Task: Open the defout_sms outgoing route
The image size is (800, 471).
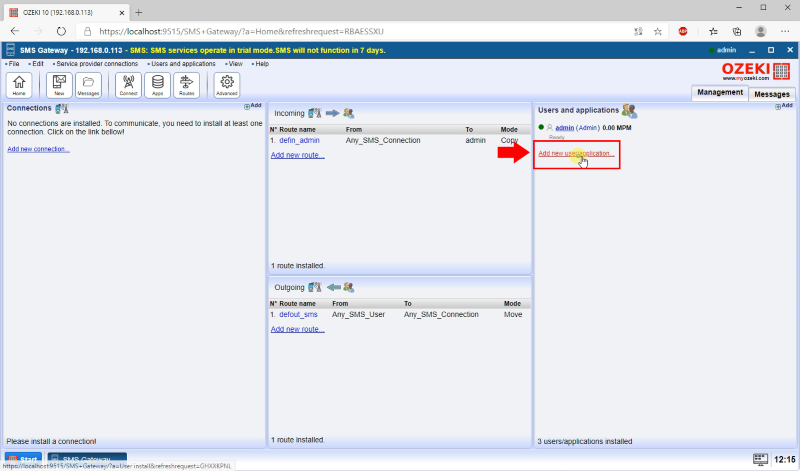Action: pyautogui.click(x=298, y=314)
